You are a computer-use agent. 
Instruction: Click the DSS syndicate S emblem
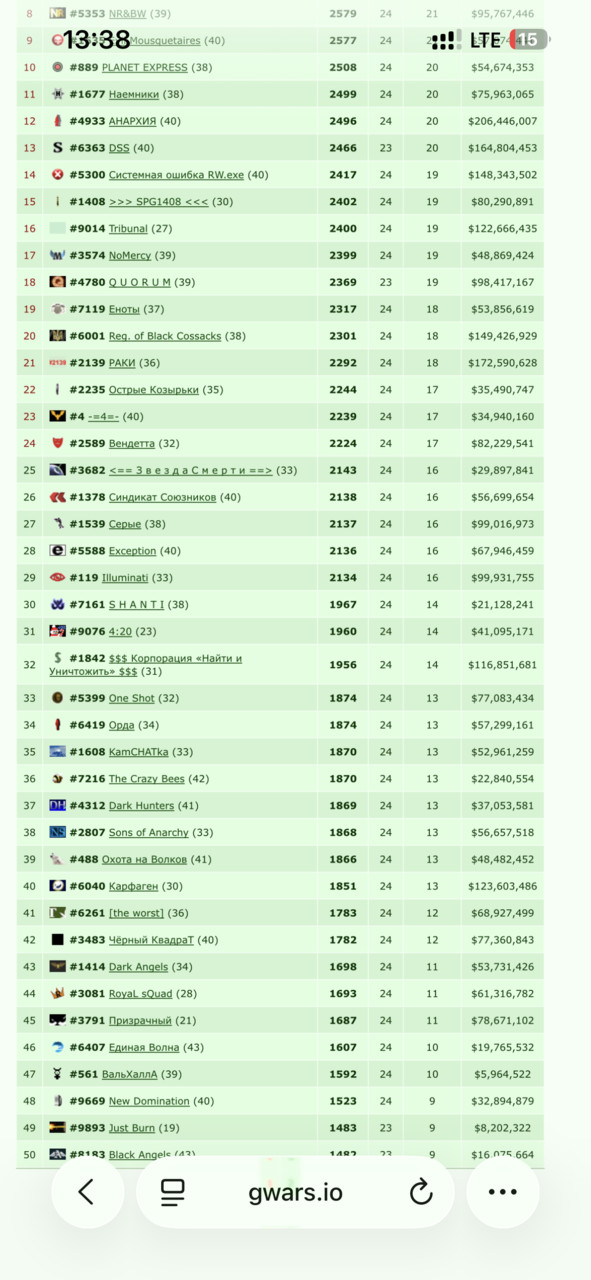[x=58, y=148]
